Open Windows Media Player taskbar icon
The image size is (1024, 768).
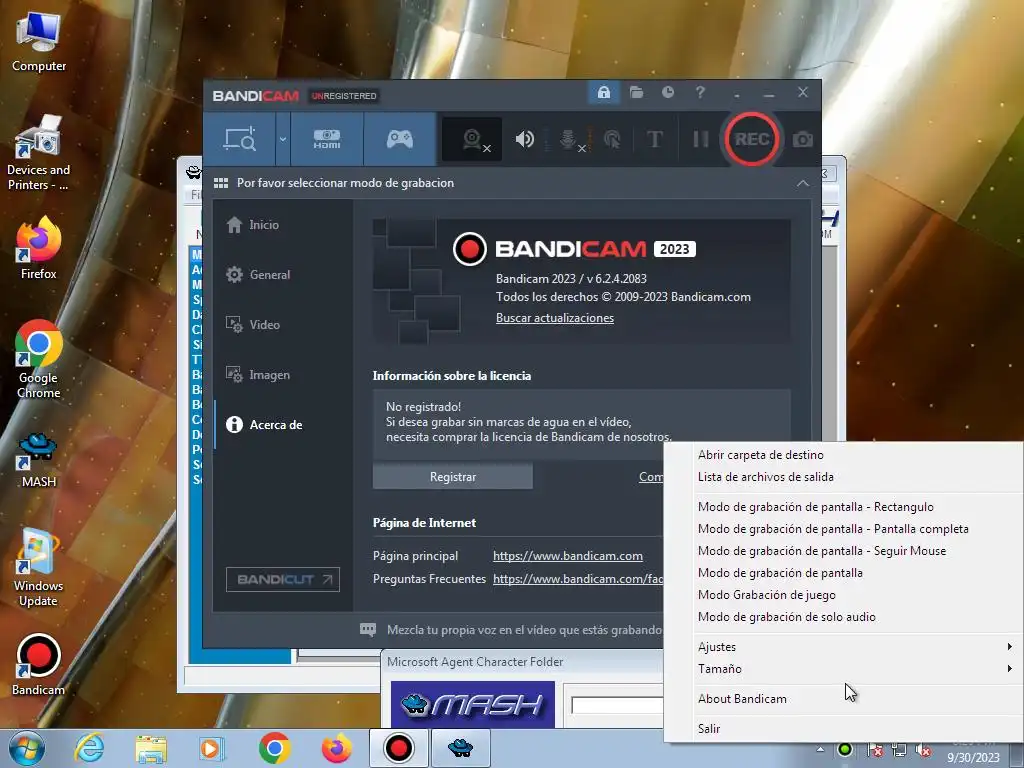tap(212, 748)
